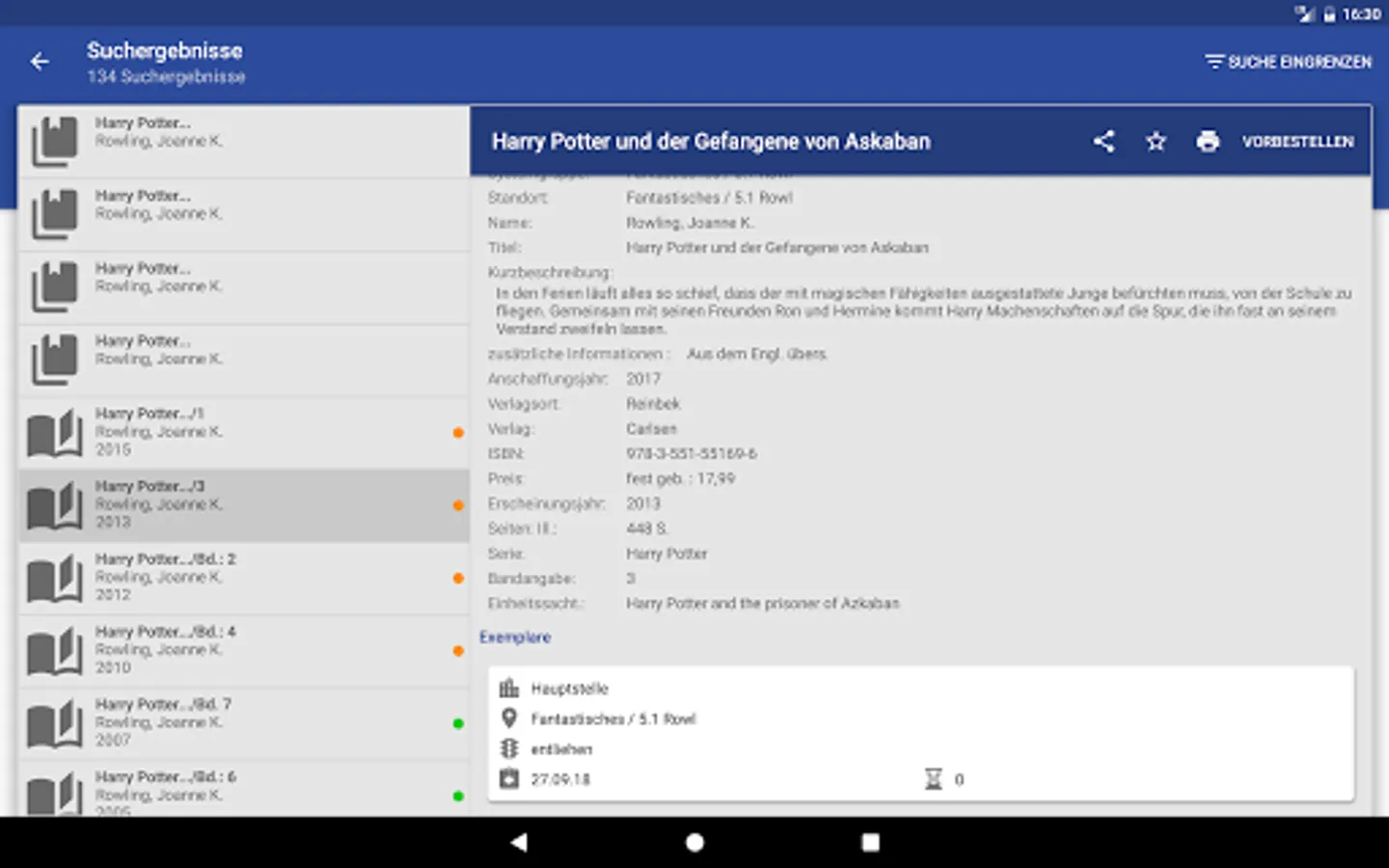Viewport: 1389px width, 868px height.
Task: Tap the Android recent apps button
Action: pyautogui.click(x=870, y=843)
